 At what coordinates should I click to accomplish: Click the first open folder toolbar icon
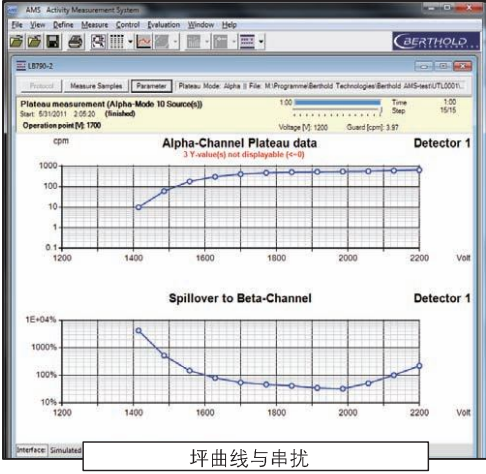(16, 42)
